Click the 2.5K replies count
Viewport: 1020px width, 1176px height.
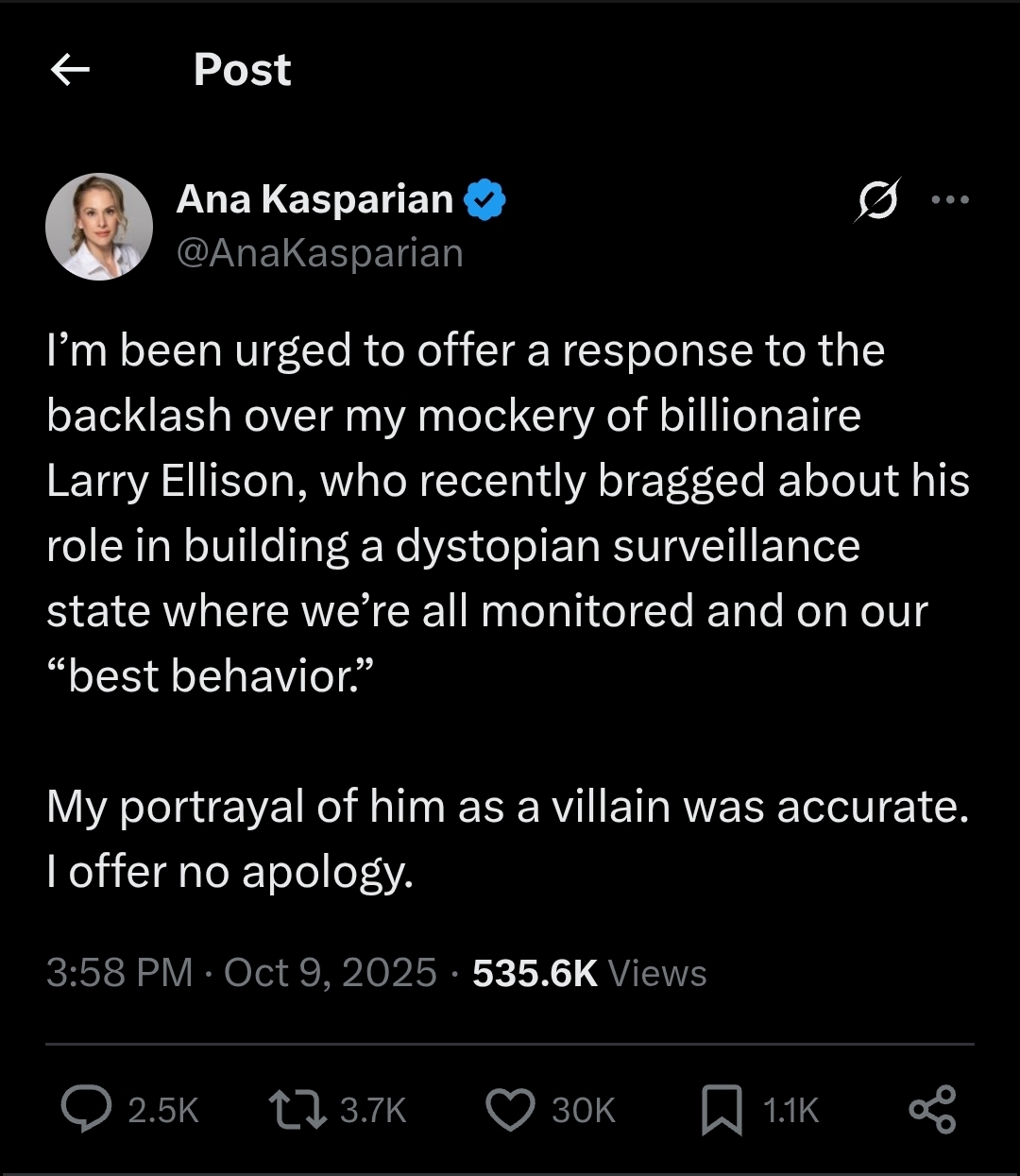click(163, 1110)
